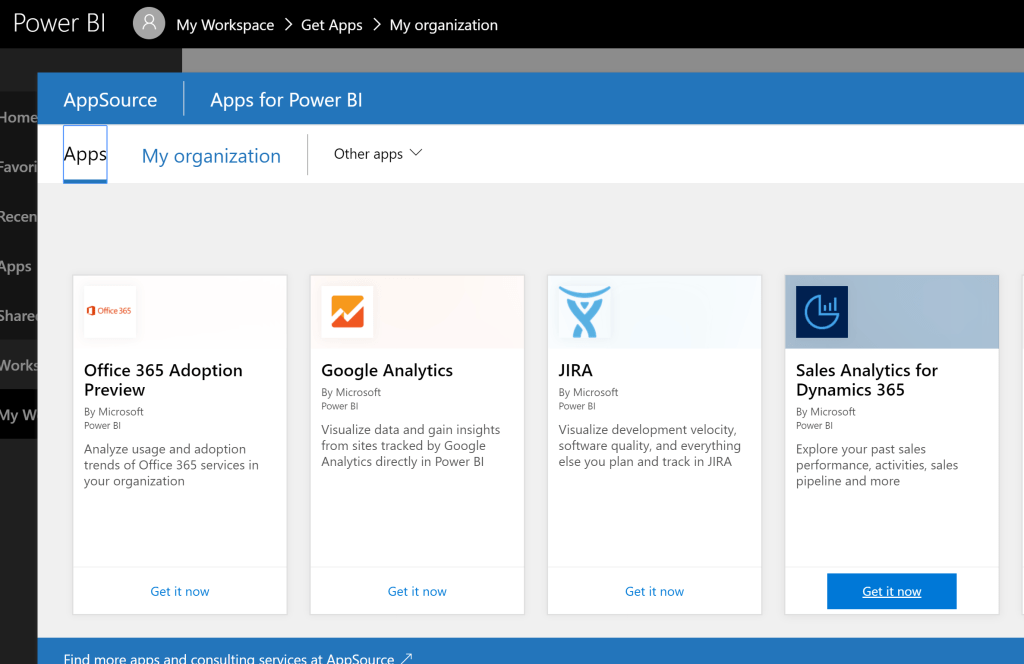Open My Workspace in the breadcrumb
Image resolution: width=1024 pixels, height=664 pixels.
225,25
